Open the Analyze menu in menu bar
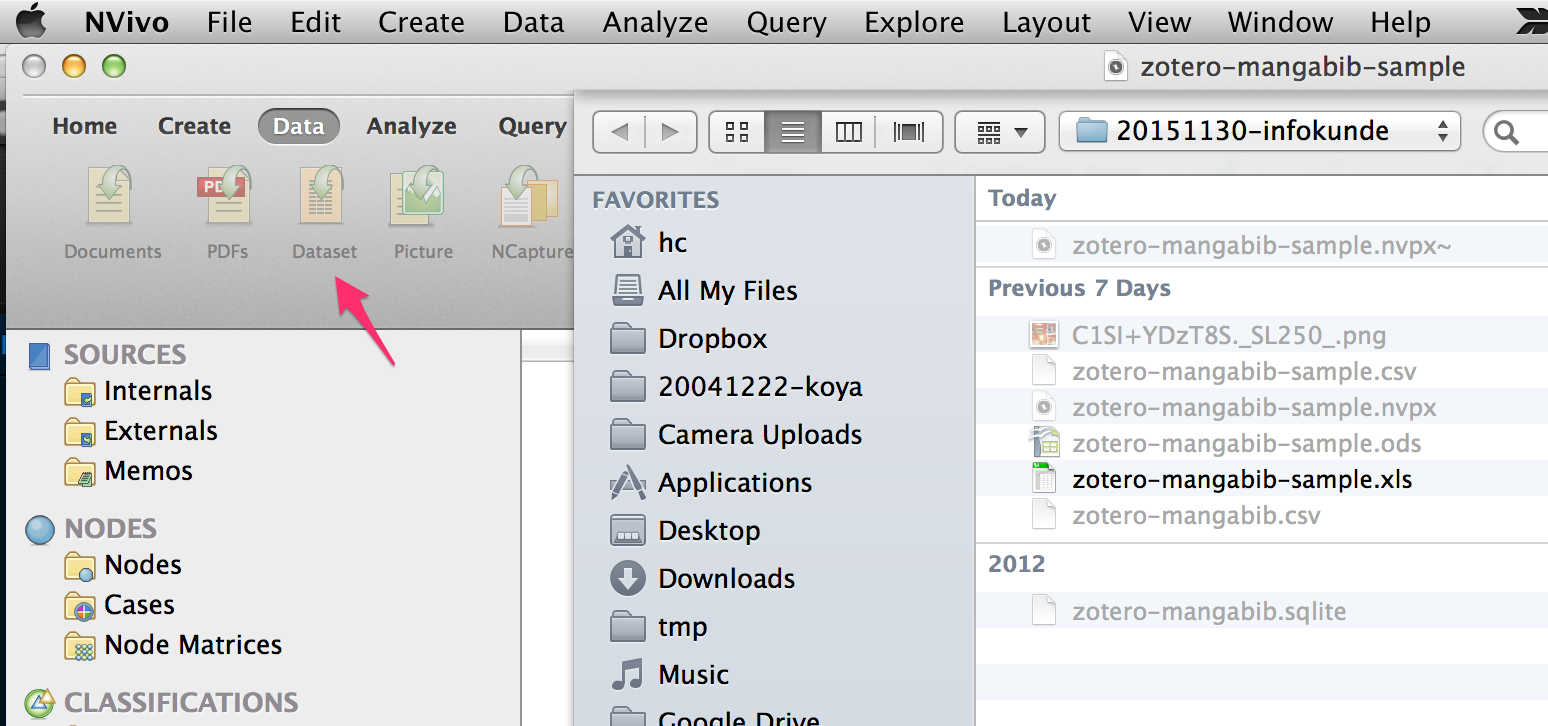 pos(655,22)
